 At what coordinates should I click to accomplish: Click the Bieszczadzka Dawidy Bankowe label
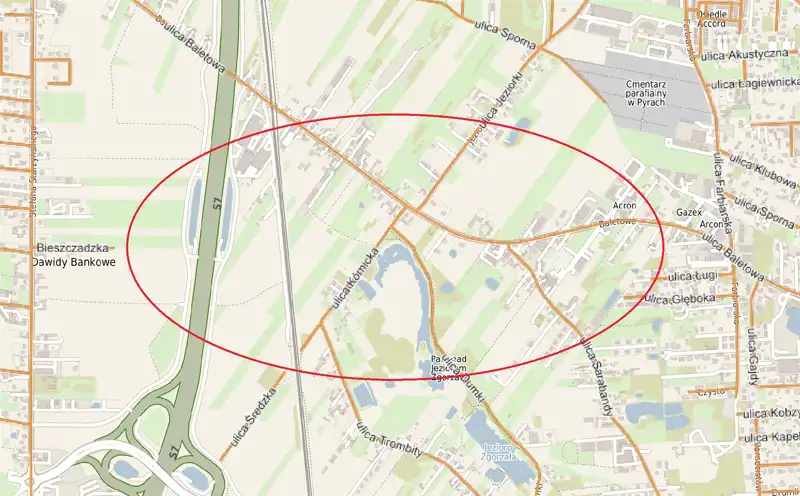tap(73, 255)
